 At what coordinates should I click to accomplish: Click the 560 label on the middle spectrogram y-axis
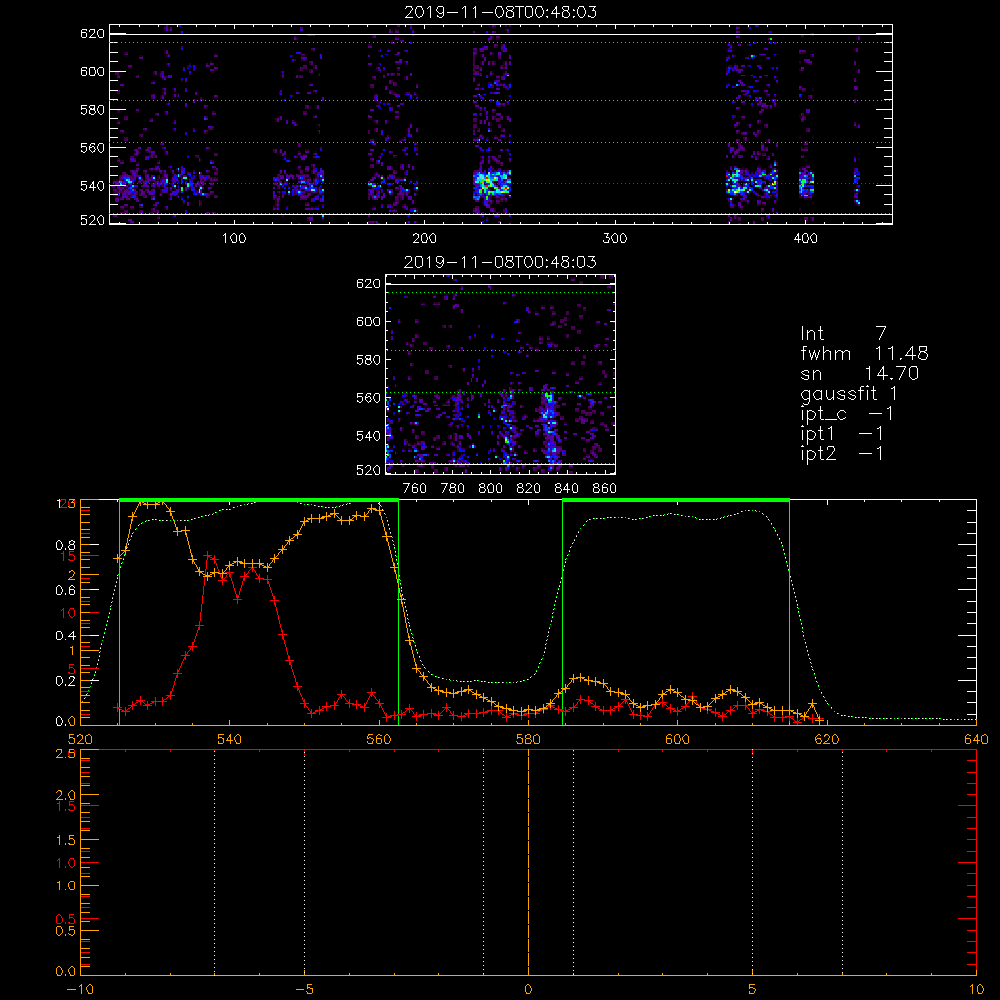point(369,397)
